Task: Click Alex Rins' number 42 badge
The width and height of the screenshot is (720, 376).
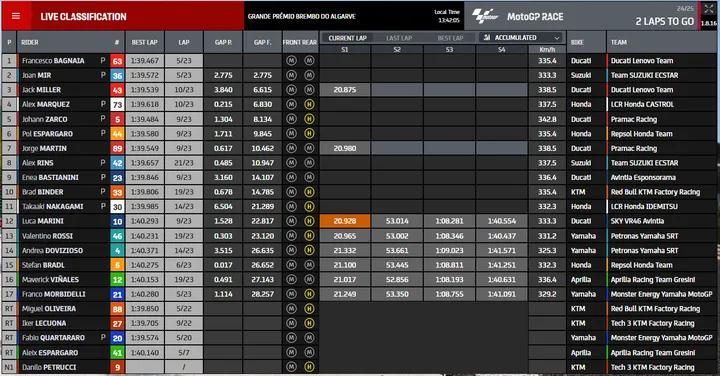Action: point(118,163)
